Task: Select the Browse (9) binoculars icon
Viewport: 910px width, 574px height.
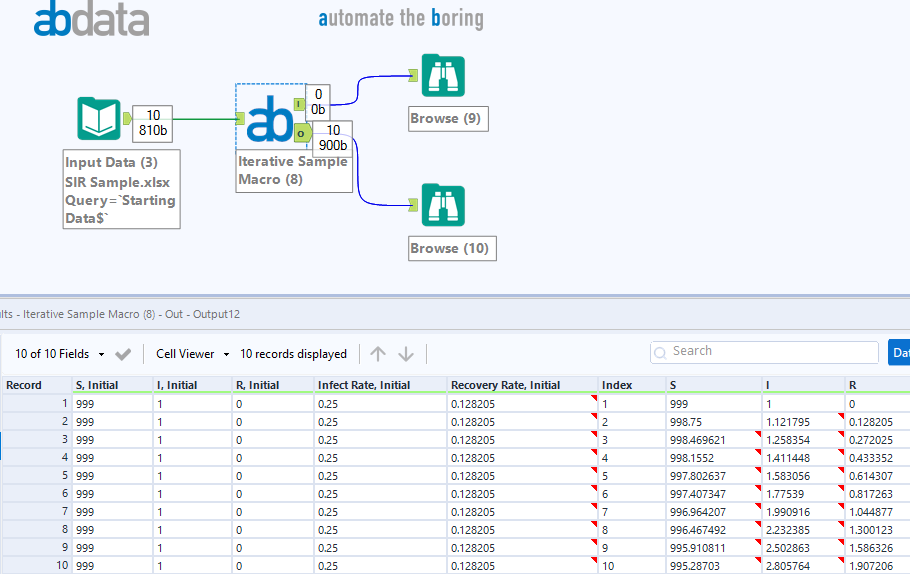Action: click(443, 75)
